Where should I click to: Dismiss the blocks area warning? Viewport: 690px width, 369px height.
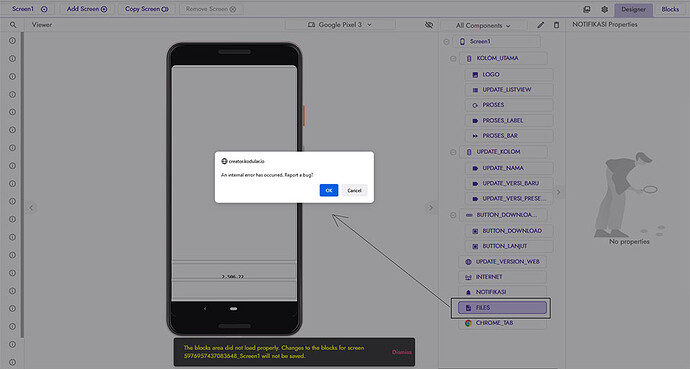click(401, 352)
